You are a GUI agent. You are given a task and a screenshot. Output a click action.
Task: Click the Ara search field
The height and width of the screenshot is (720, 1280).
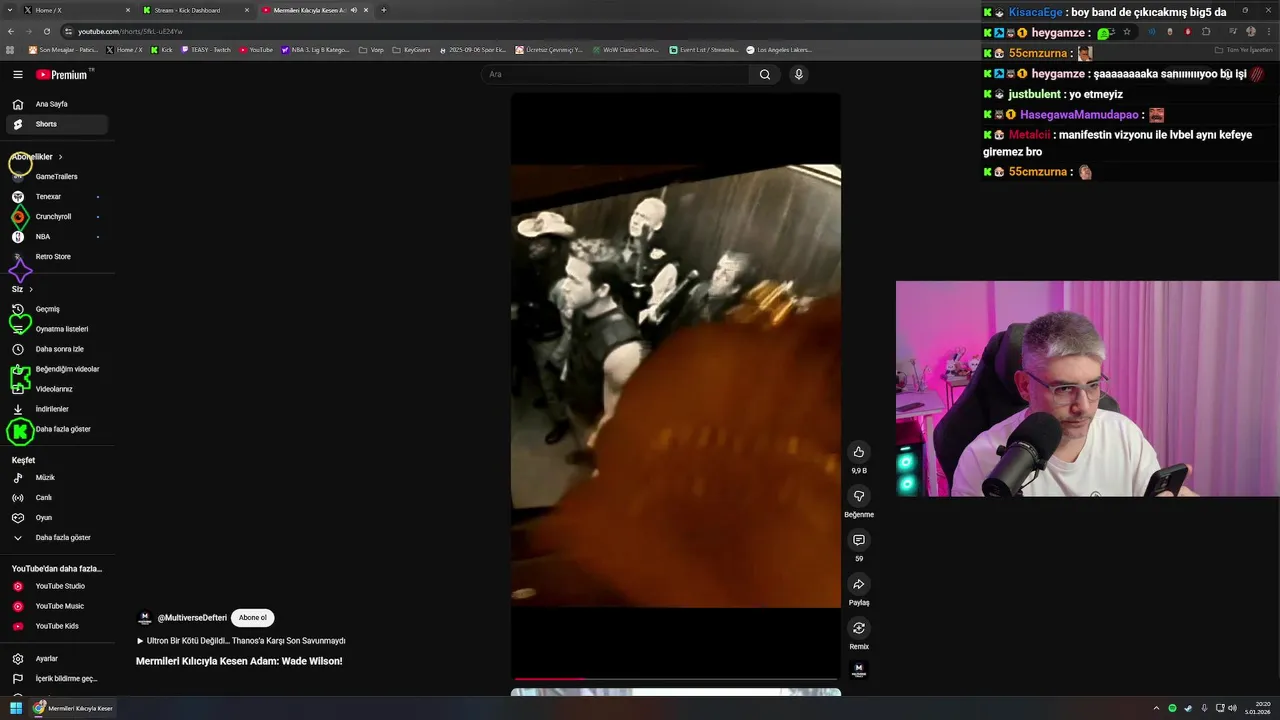click(615, 74)
